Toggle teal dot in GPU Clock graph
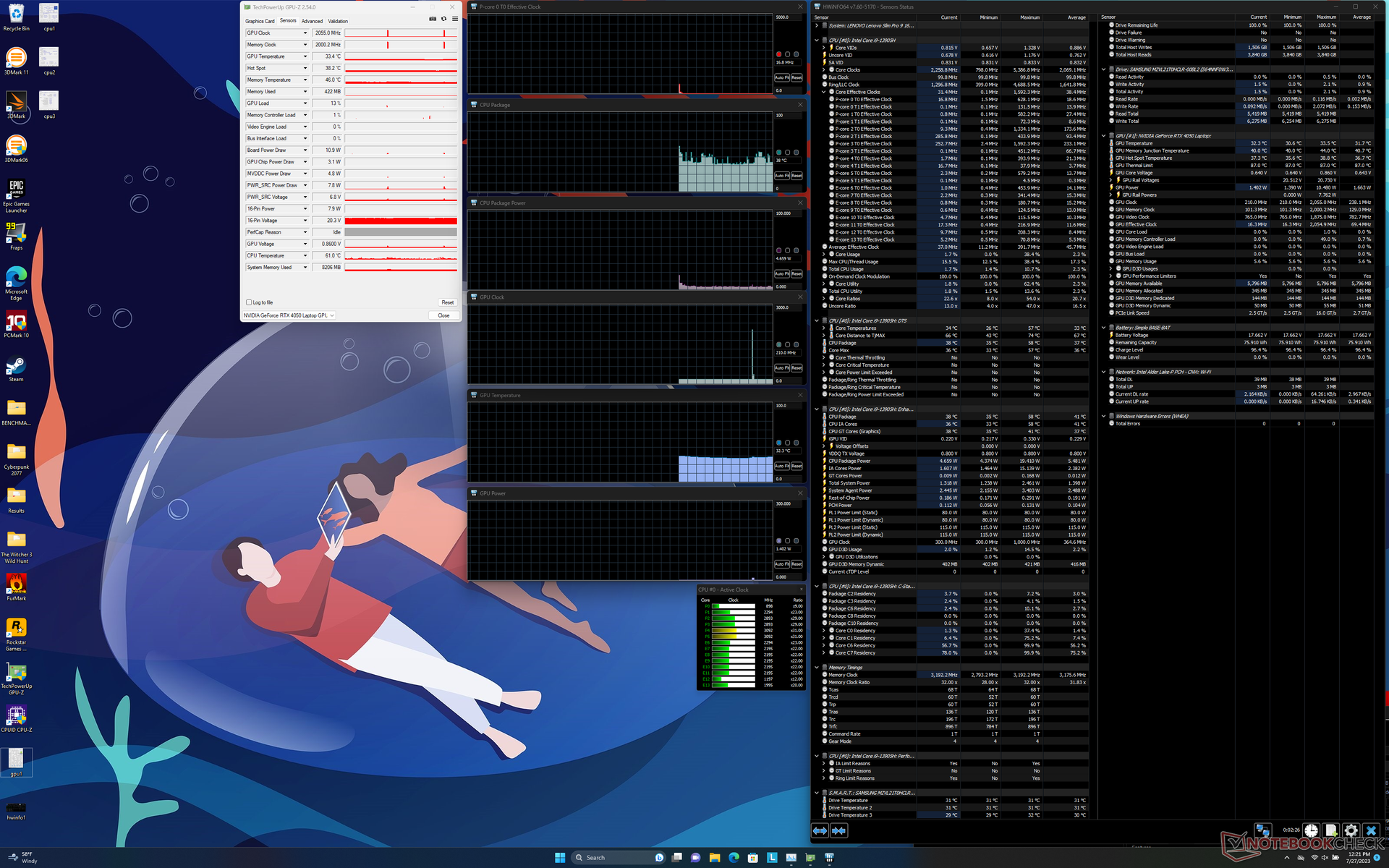This screenshot has height=868, width=1389. [x=778, y=344]
